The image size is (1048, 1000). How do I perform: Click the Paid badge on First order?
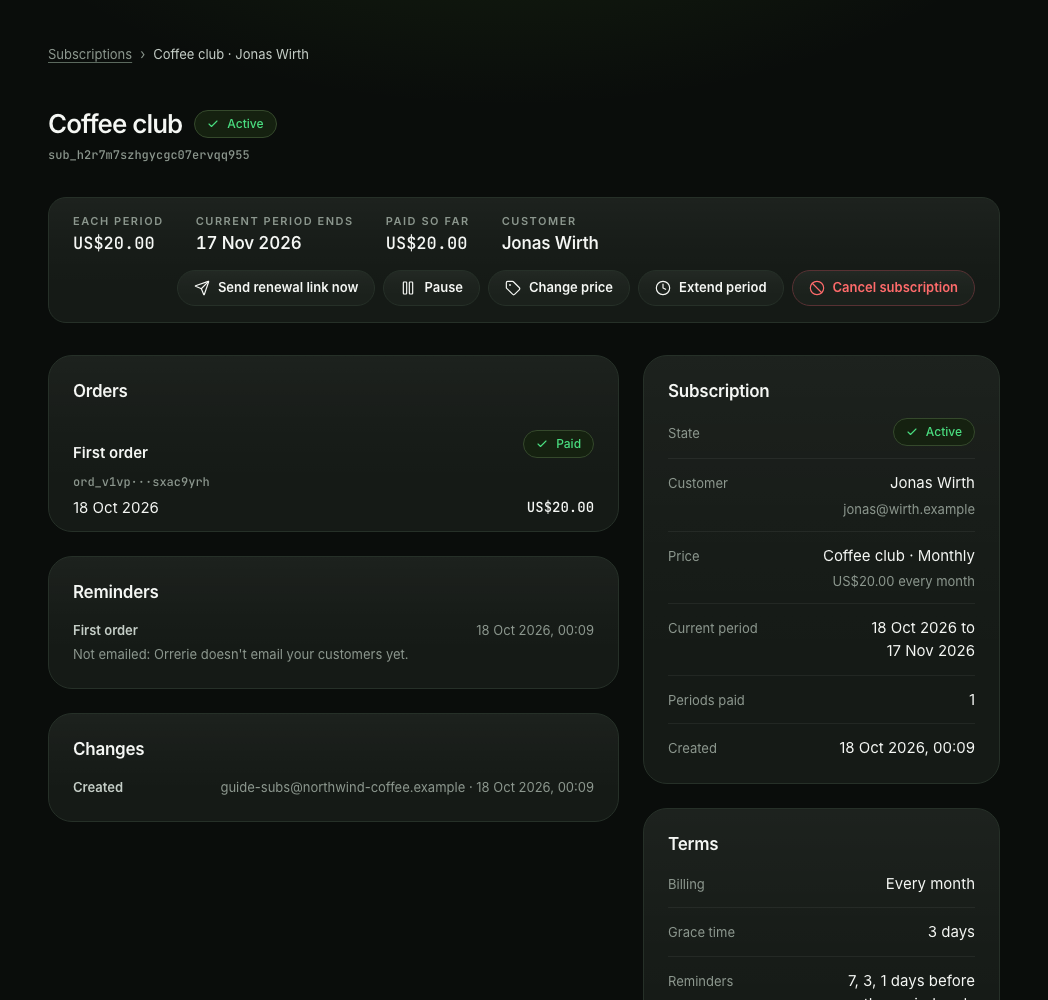[558, 444]
